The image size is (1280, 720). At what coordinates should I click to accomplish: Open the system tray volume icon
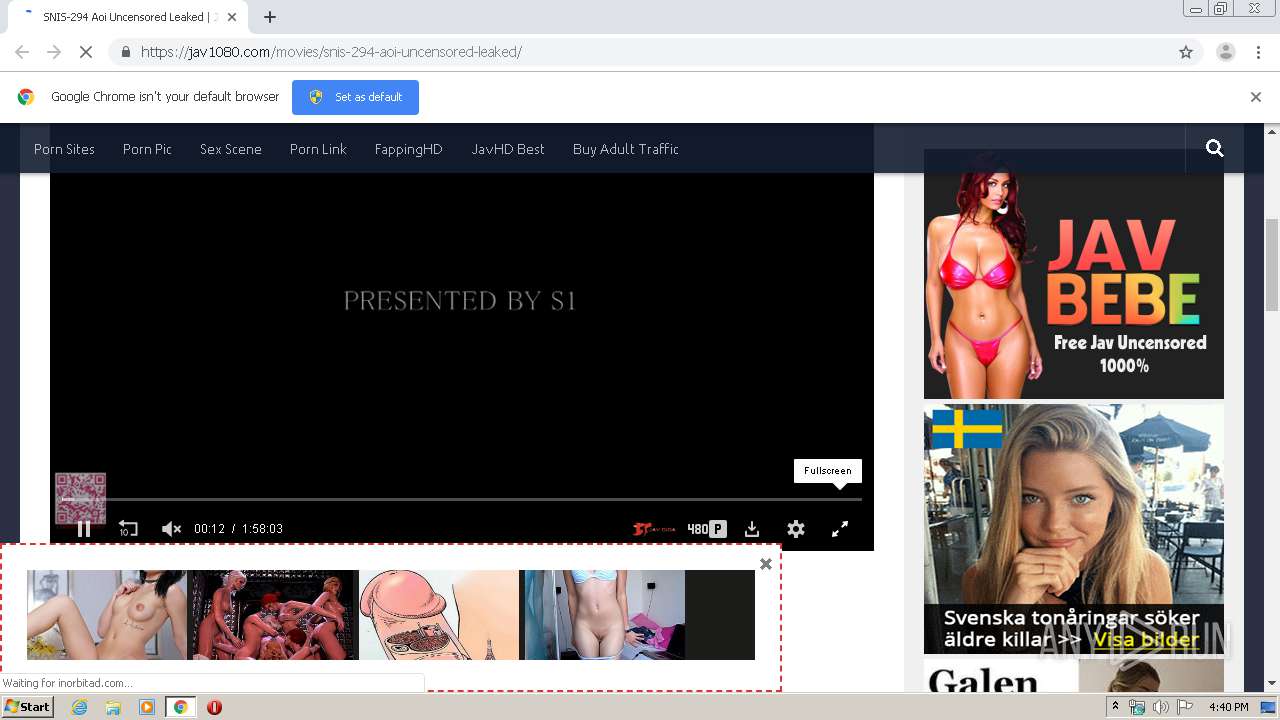click(x=1161, y=707)
